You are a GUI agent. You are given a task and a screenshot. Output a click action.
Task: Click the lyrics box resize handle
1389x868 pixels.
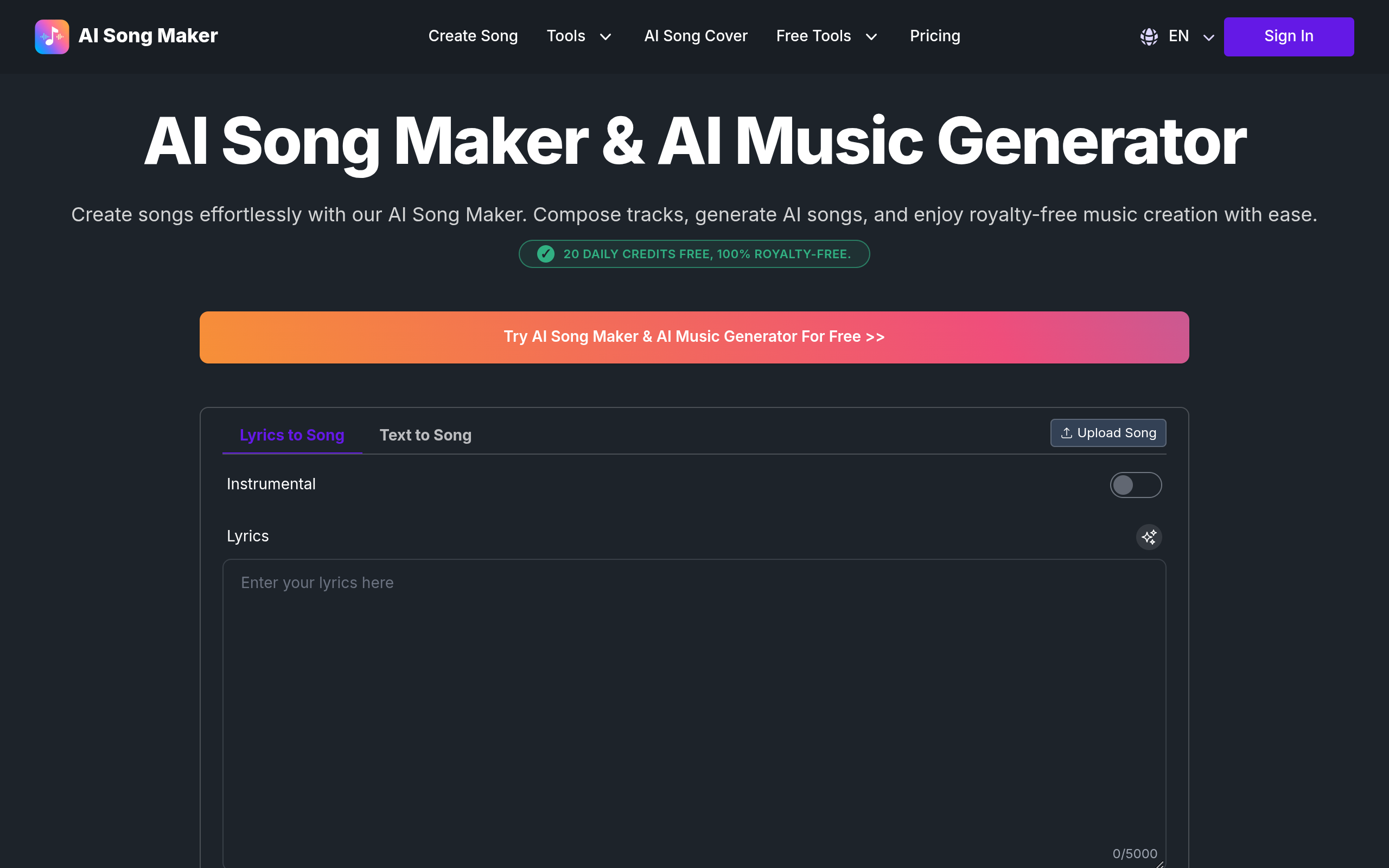[1159, 864]
